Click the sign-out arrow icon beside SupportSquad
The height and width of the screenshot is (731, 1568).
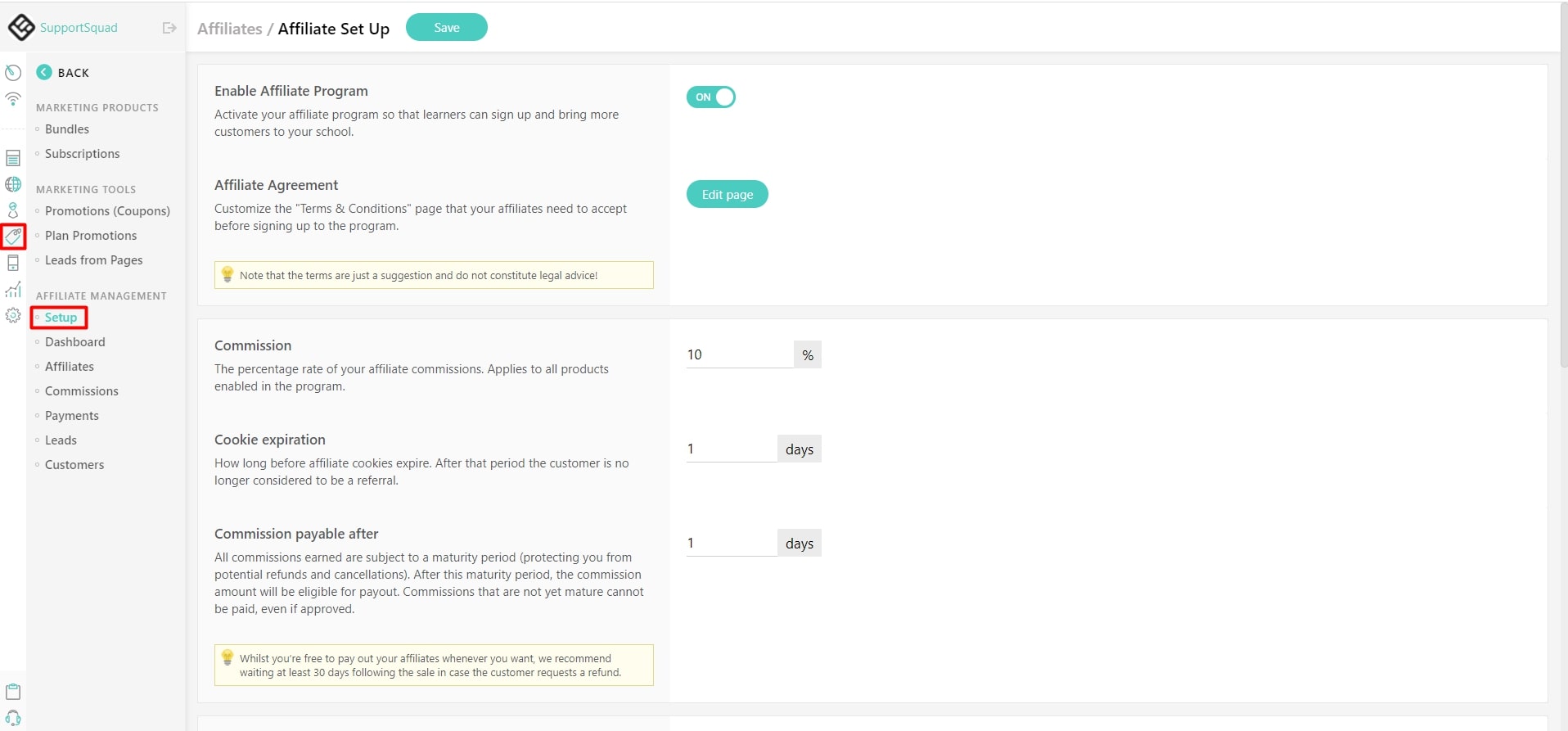[169, 28]
